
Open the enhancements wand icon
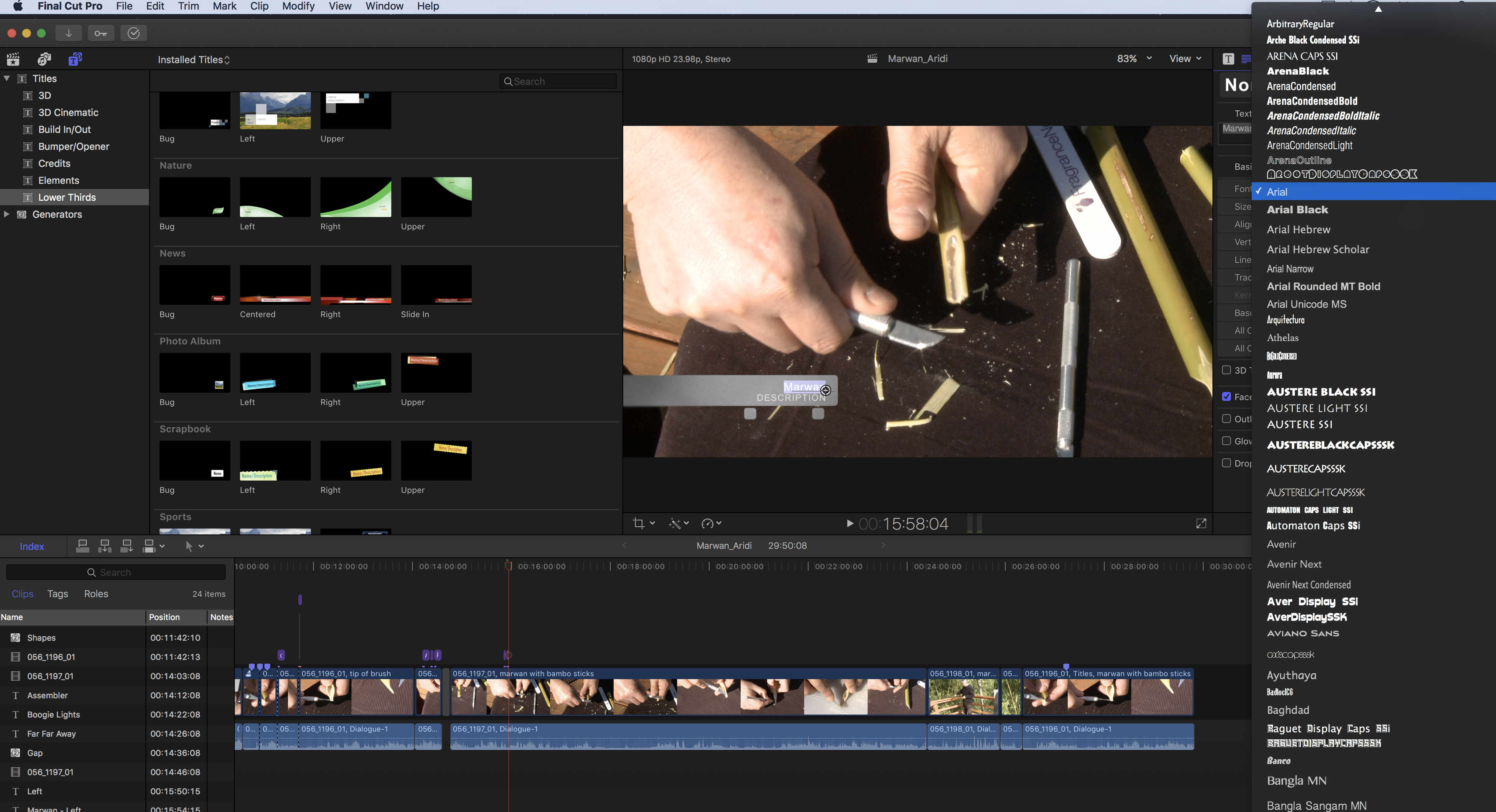(x=674, y=523)
